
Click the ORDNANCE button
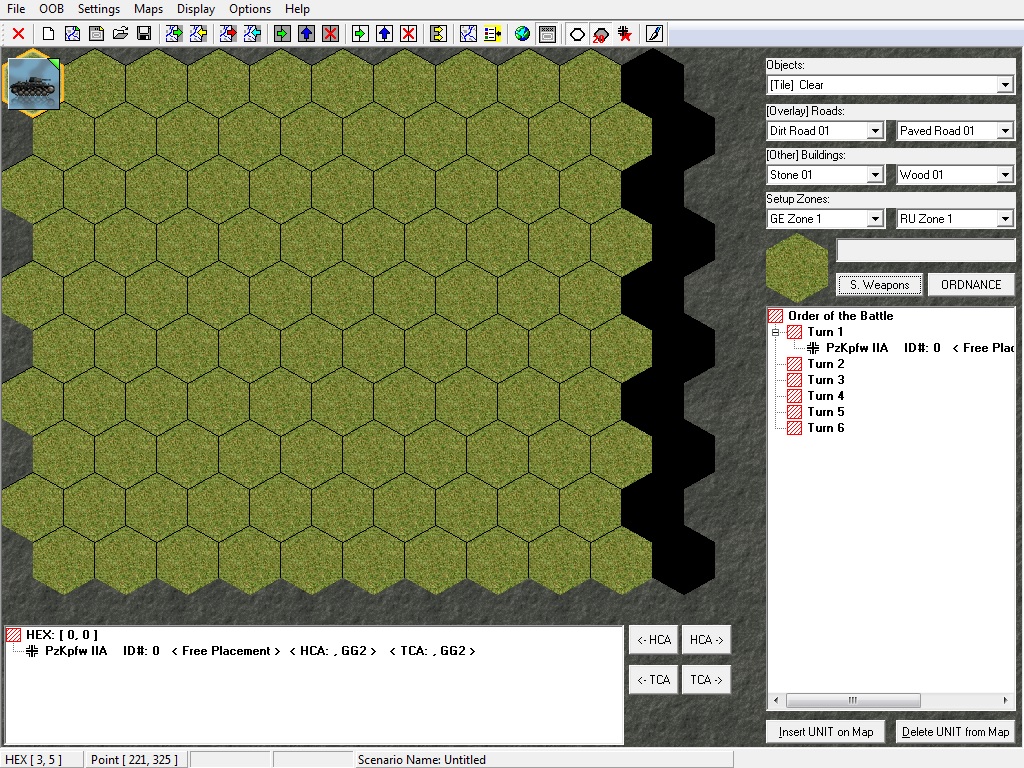971,285
